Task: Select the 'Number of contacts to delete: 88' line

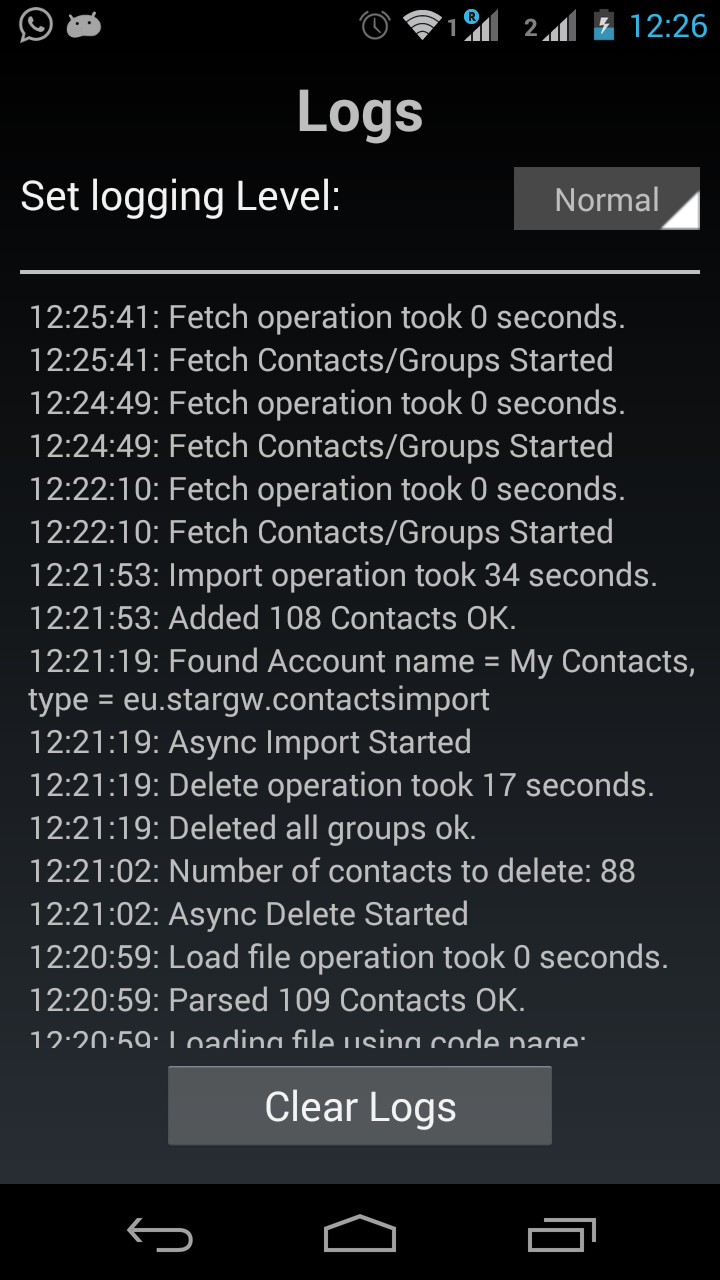Action: pyautogui.click(x=332, y=871)
